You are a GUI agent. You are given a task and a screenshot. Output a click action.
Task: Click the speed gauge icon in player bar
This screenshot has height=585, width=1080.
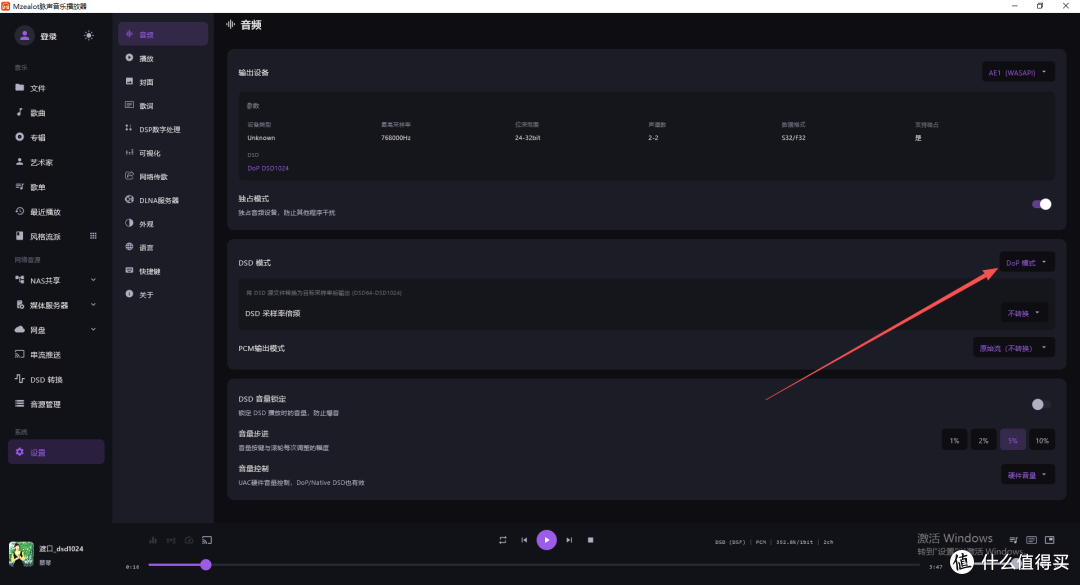[189, 540]
